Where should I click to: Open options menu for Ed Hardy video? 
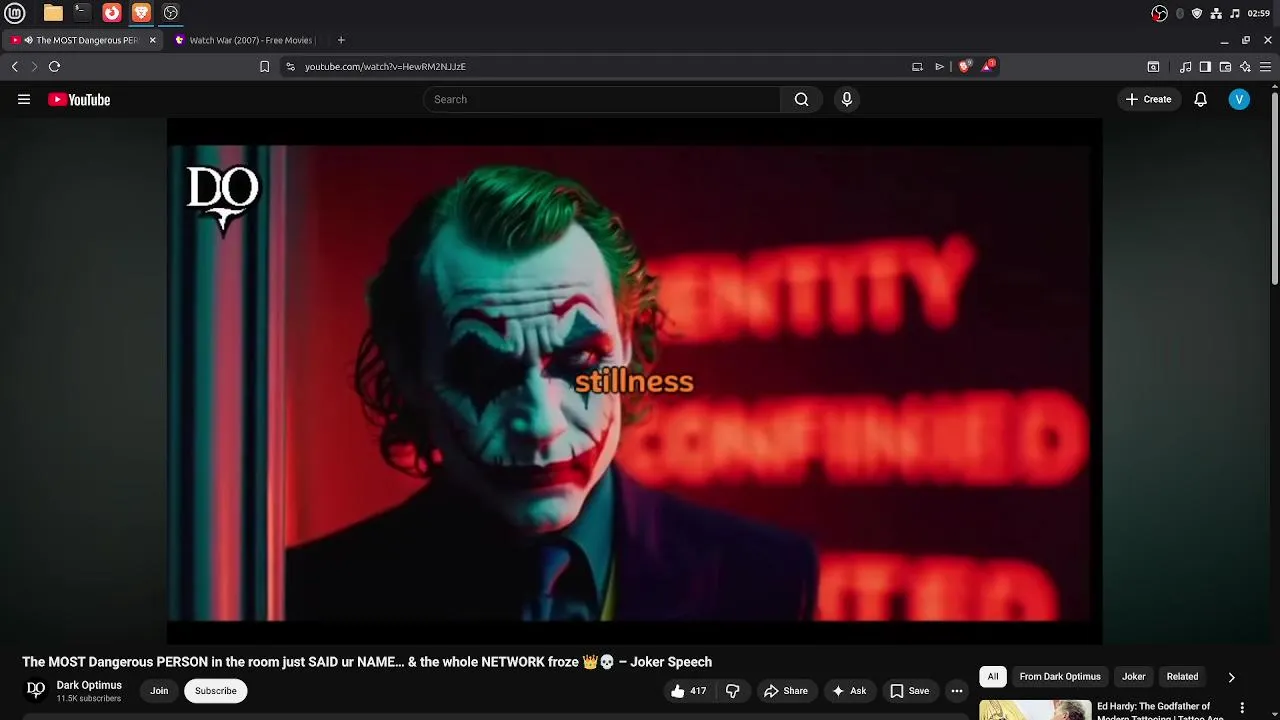1243,708
